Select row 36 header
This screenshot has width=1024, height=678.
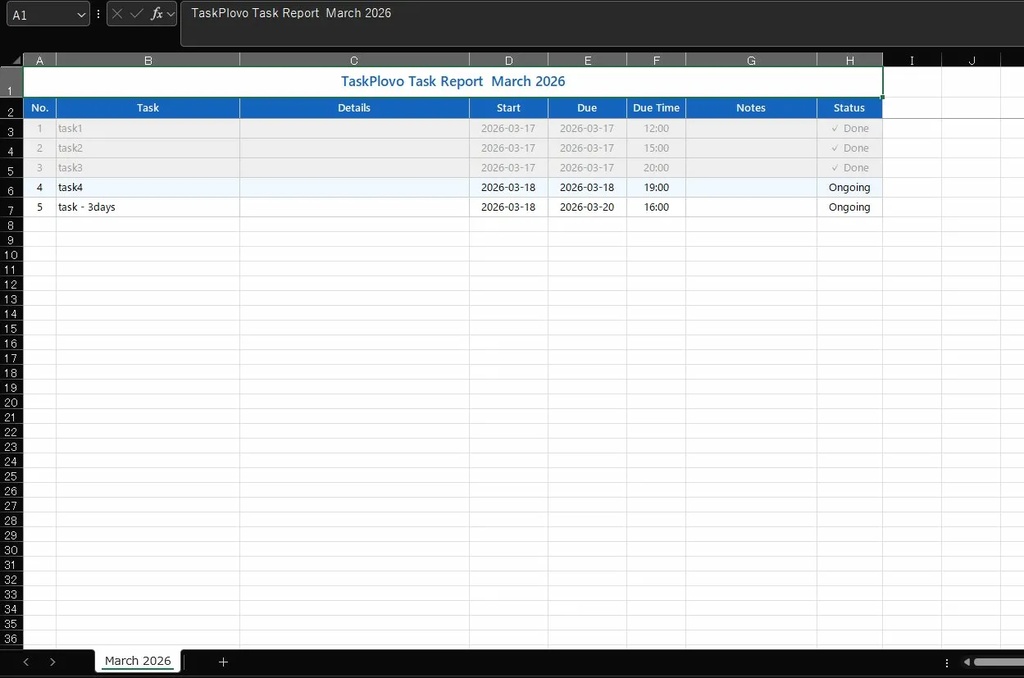[x=11, y=638]
